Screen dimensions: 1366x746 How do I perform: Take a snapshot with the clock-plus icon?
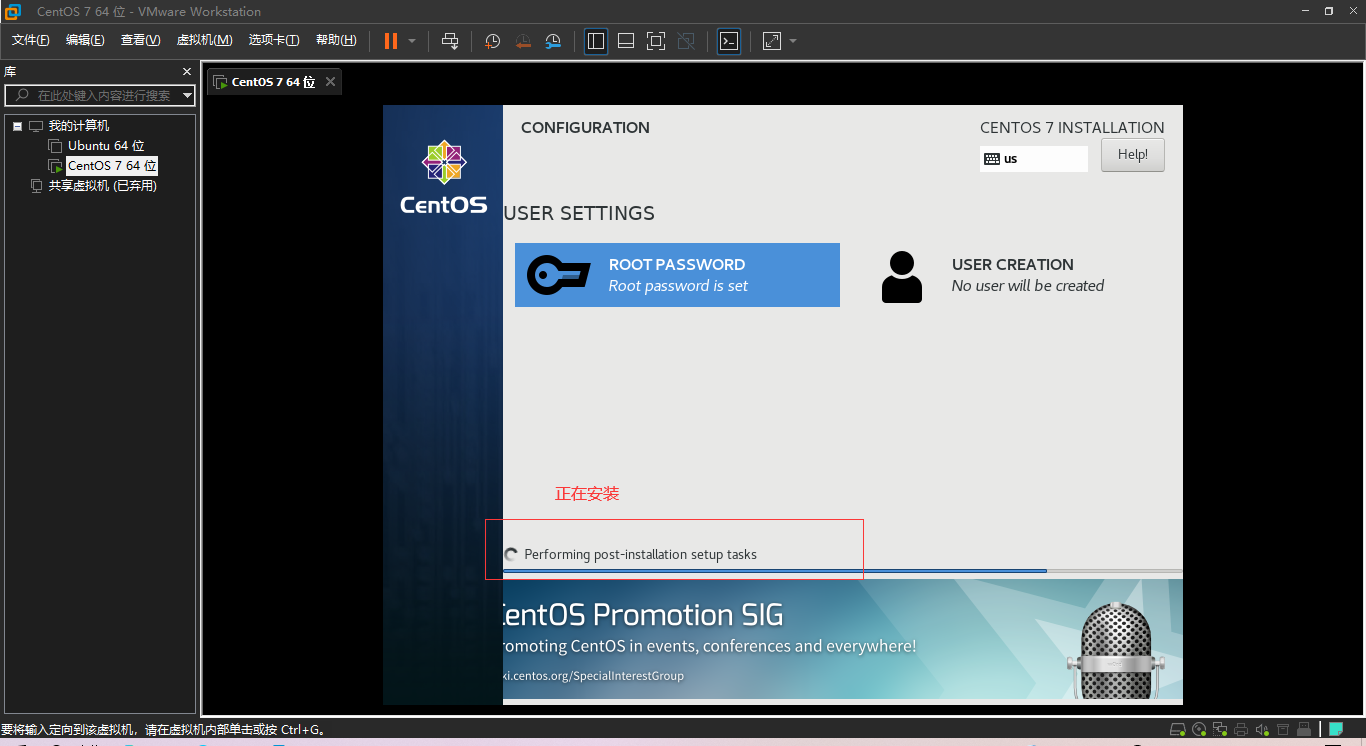coord(493,41)
